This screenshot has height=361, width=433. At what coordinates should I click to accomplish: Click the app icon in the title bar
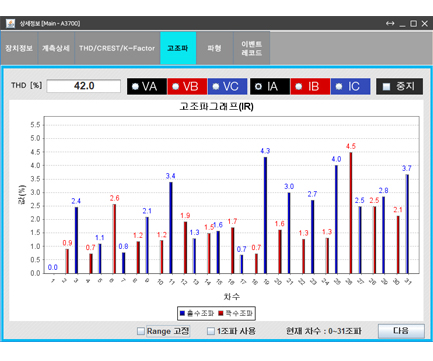click(x=11, y=24)
